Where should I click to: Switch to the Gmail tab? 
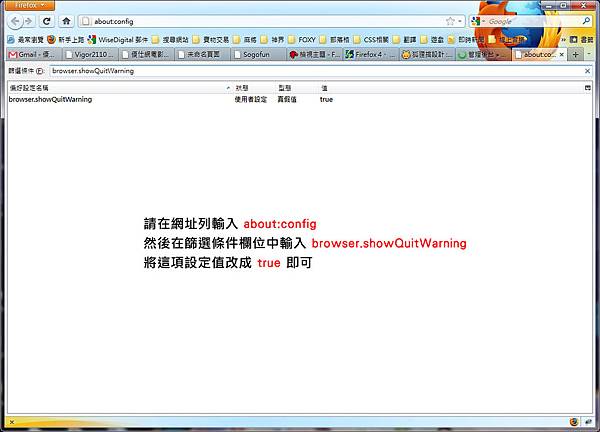[x=33, y=55]
